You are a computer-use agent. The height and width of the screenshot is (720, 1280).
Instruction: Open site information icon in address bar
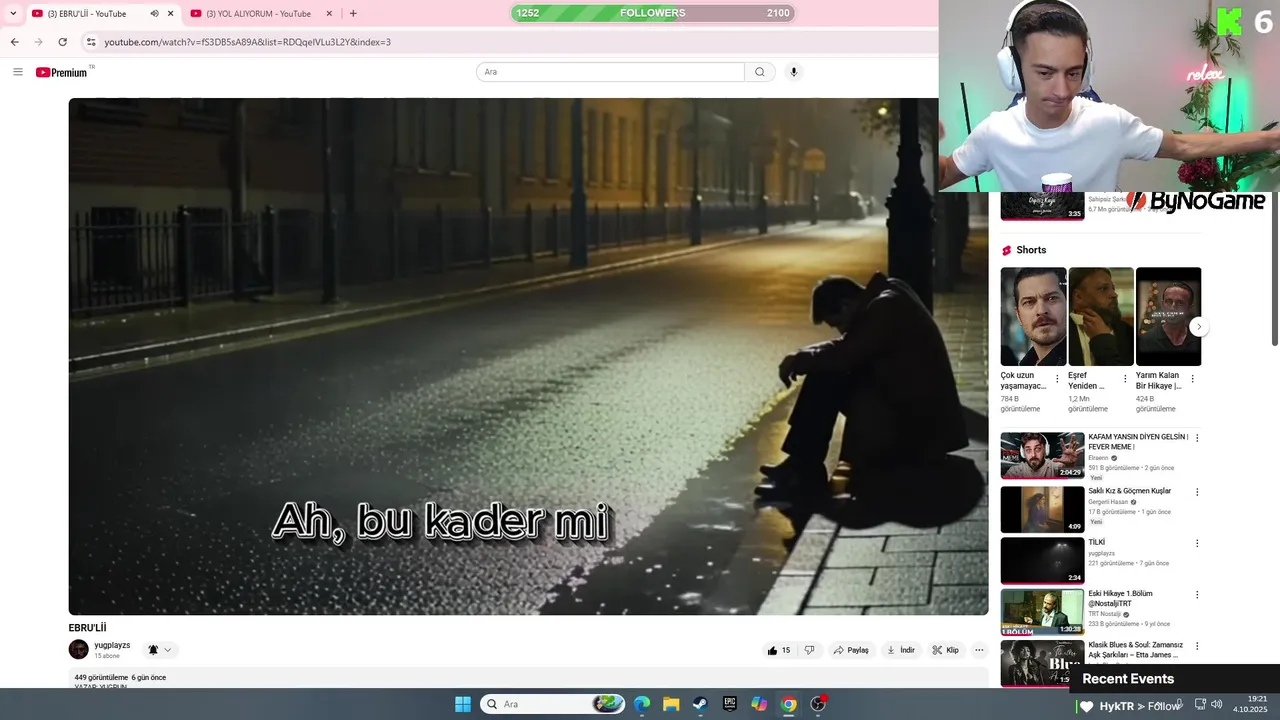pyautogui.click(x=90, y=42)
